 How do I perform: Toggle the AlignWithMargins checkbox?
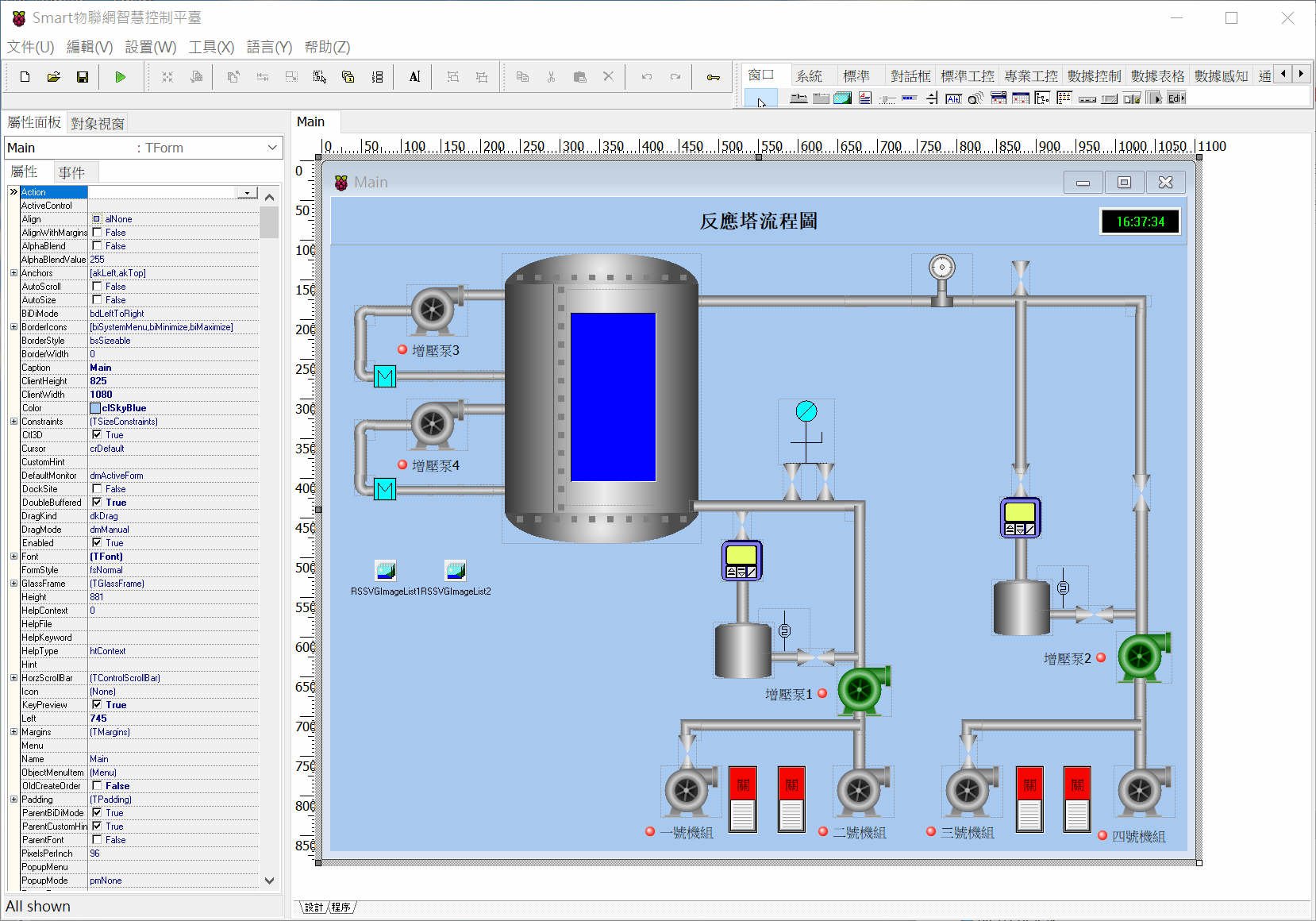pyautogui.click(x=97, y=233)
